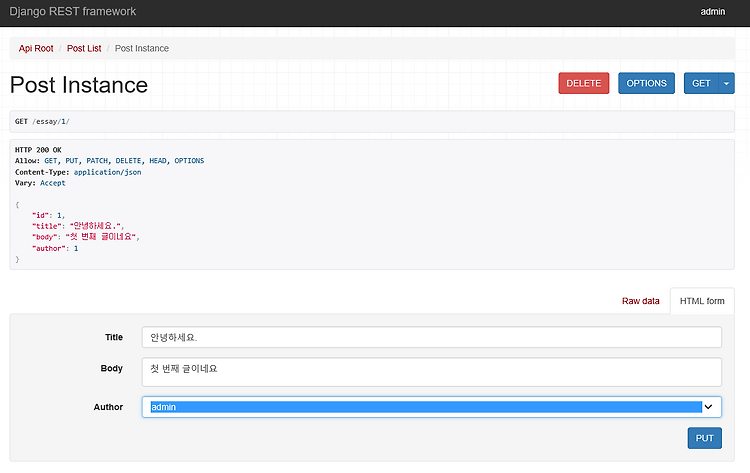Open the GET format dropdown caret
The image size is (750, 473).
pos(726,83)
